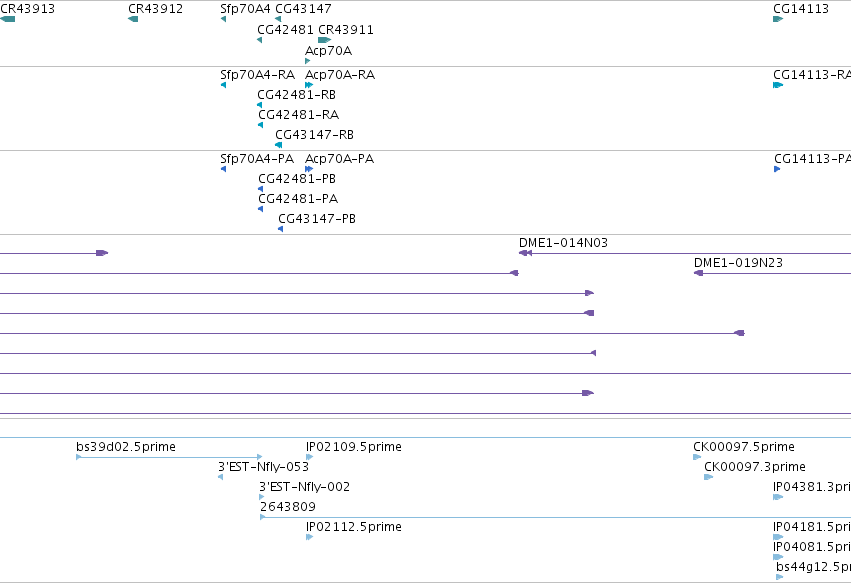Click the Acp70A-PA protein arrow glyph
Viewport: 851px width, 583px height.
point(309,169)
